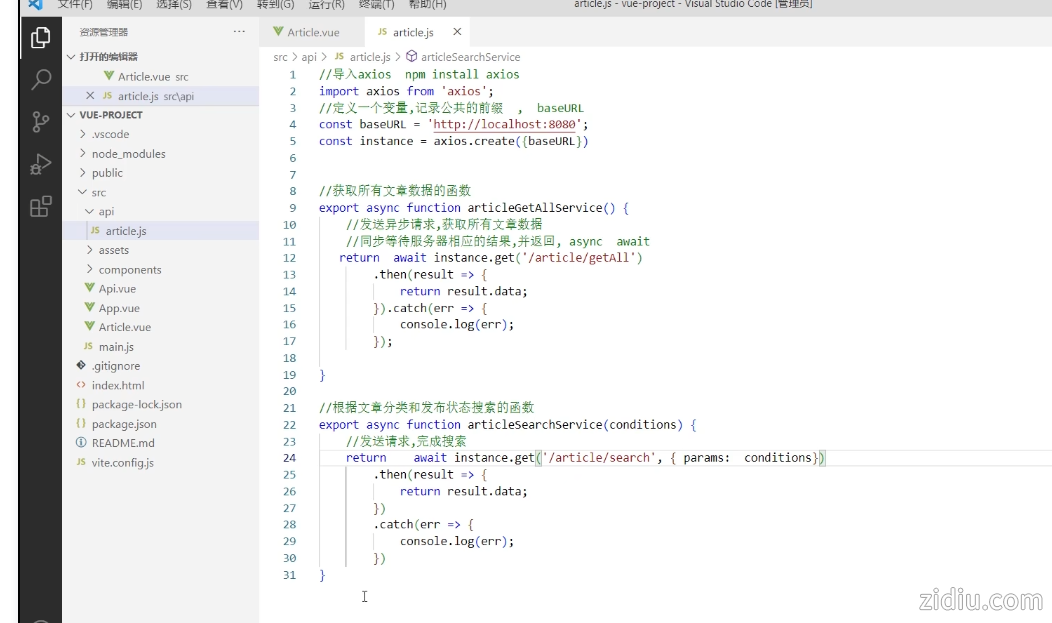Open vite.config.js from the explorer
The width and height of the screenshot is (1052, 623).
tap(122, 463)
